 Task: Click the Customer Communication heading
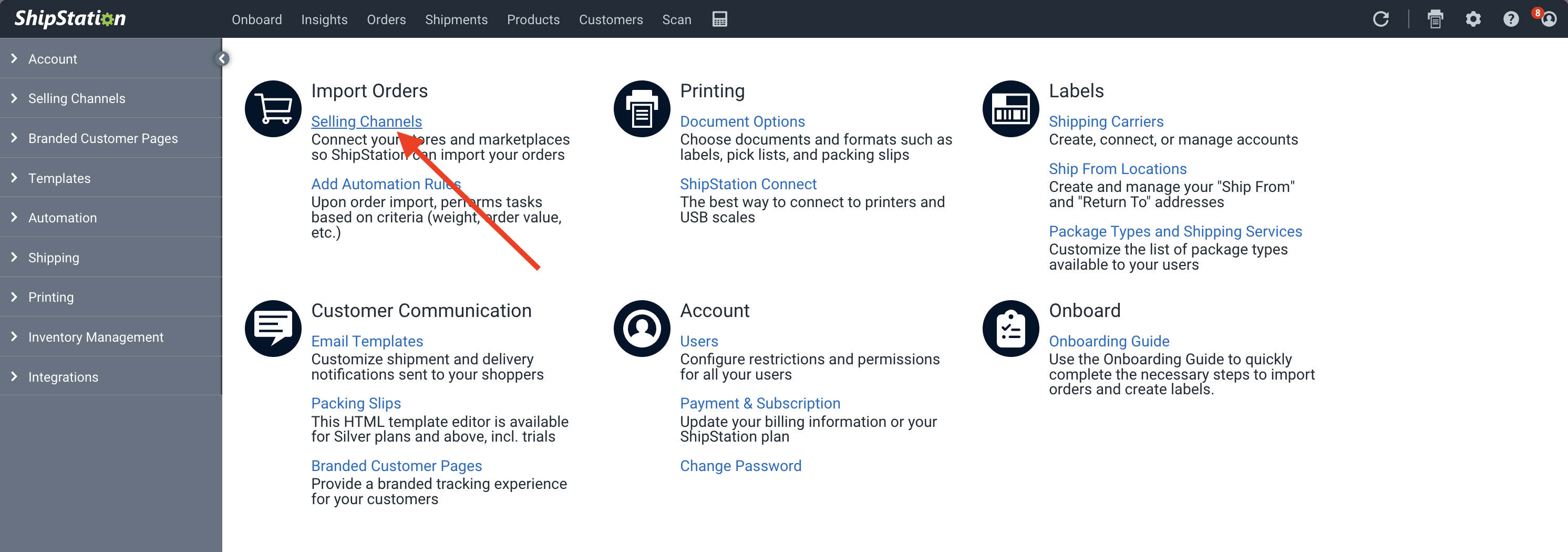pyautogui.click(x=421, y=311)
